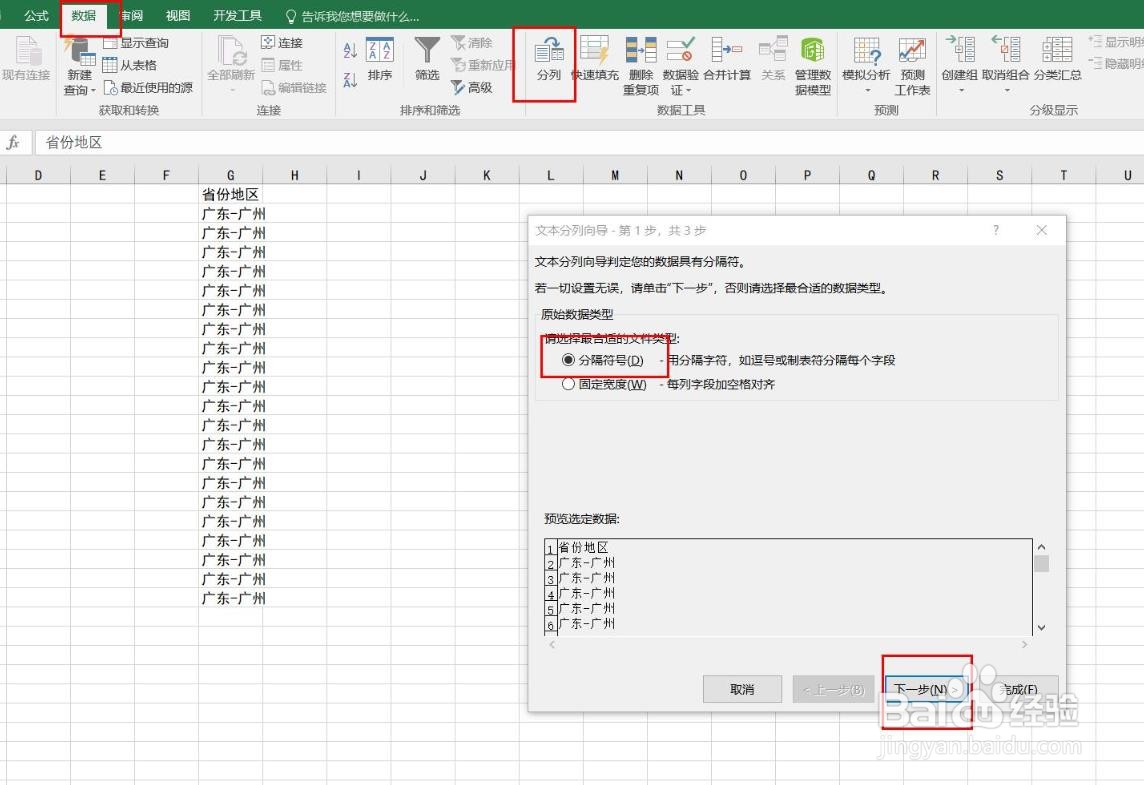The image size is (1144, 785).
Task: Select column M header
Action: click(615, 175)
